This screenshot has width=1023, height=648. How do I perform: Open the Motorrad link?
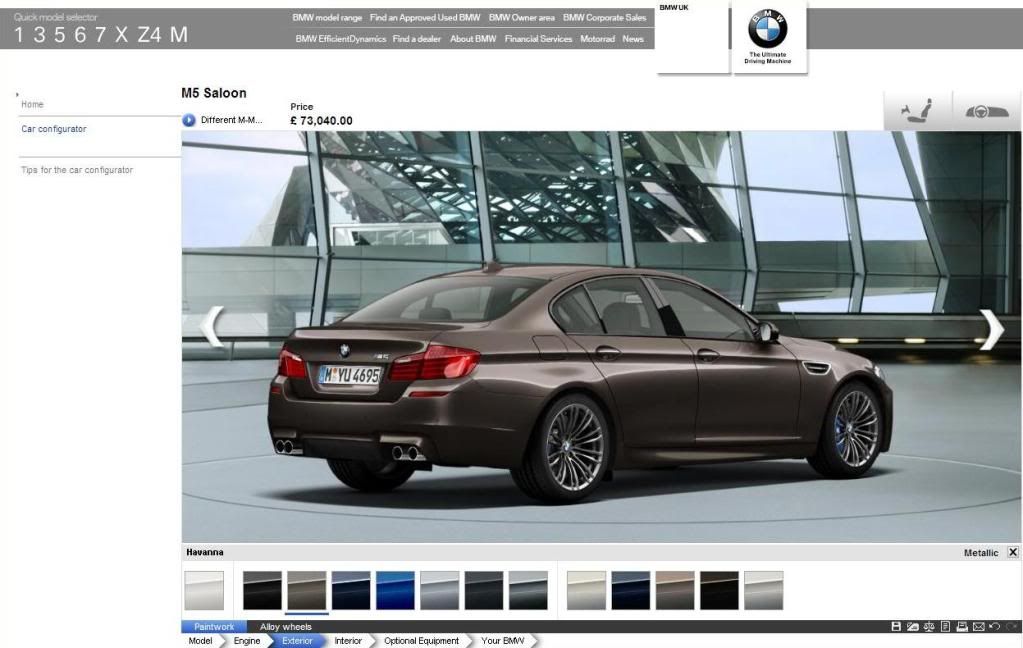tap(598, 39)
